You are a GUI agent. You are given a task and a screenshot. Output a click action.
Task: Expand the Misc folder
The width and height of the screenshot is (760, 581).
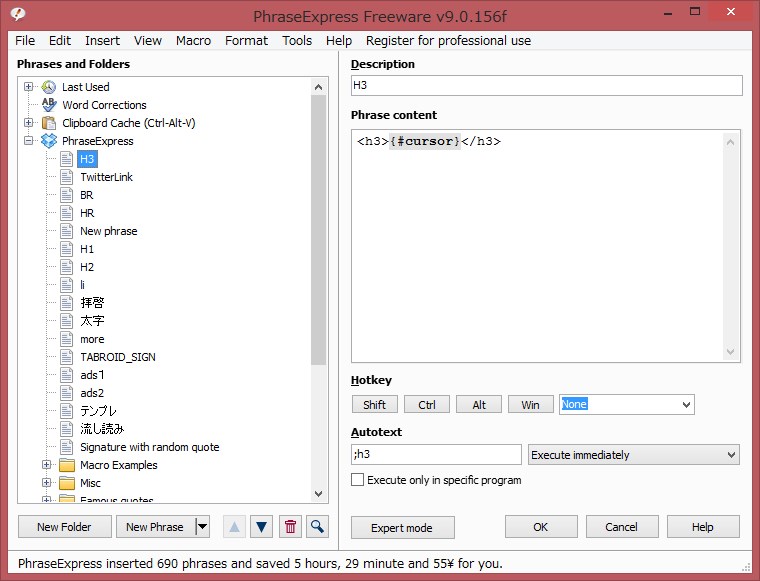(47, 483)
